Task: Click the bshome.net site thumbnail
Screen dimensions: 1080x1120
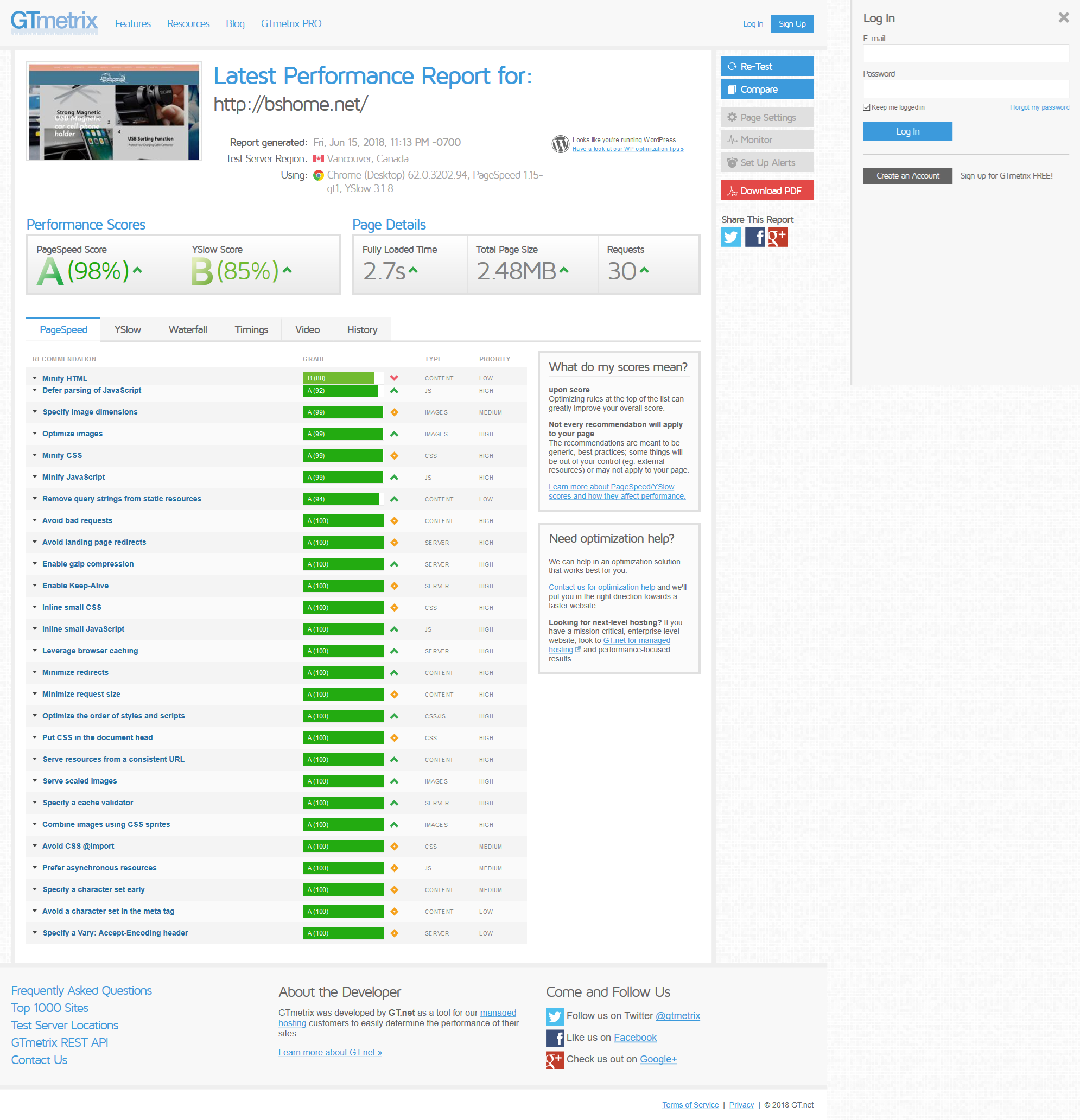Action: point(114,111)
